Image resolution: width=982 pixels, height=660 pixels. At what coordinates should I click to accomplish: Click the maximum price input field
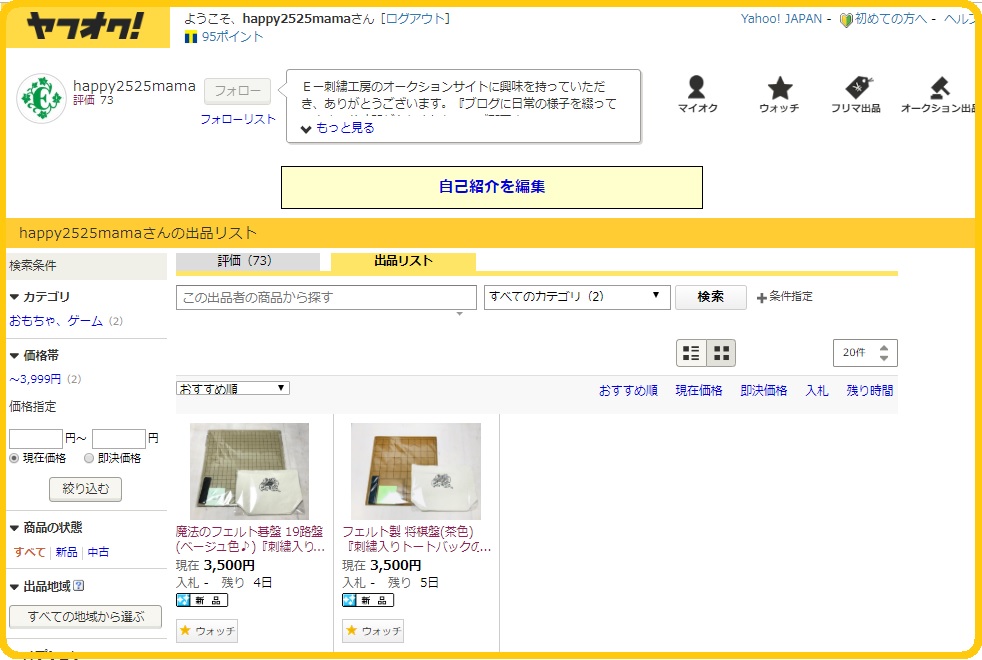[119, 438]
